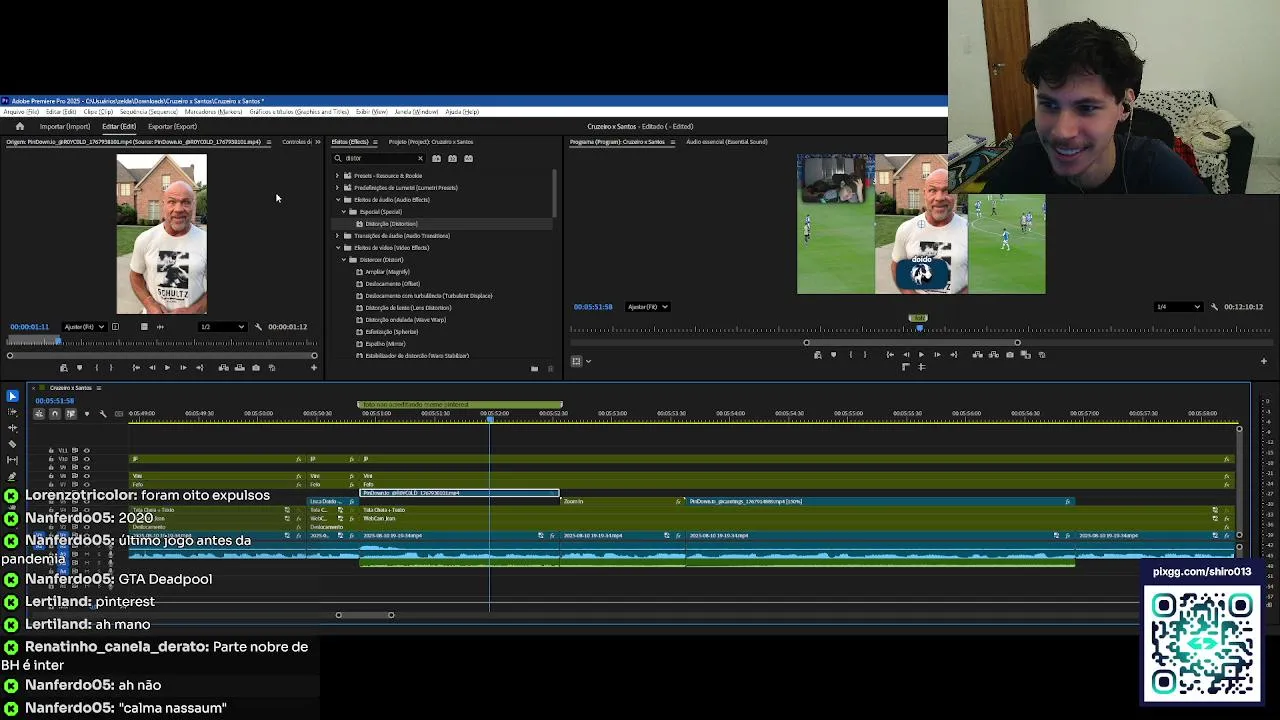Click Program monitor scrubber playhead

(x=919, y=327)
